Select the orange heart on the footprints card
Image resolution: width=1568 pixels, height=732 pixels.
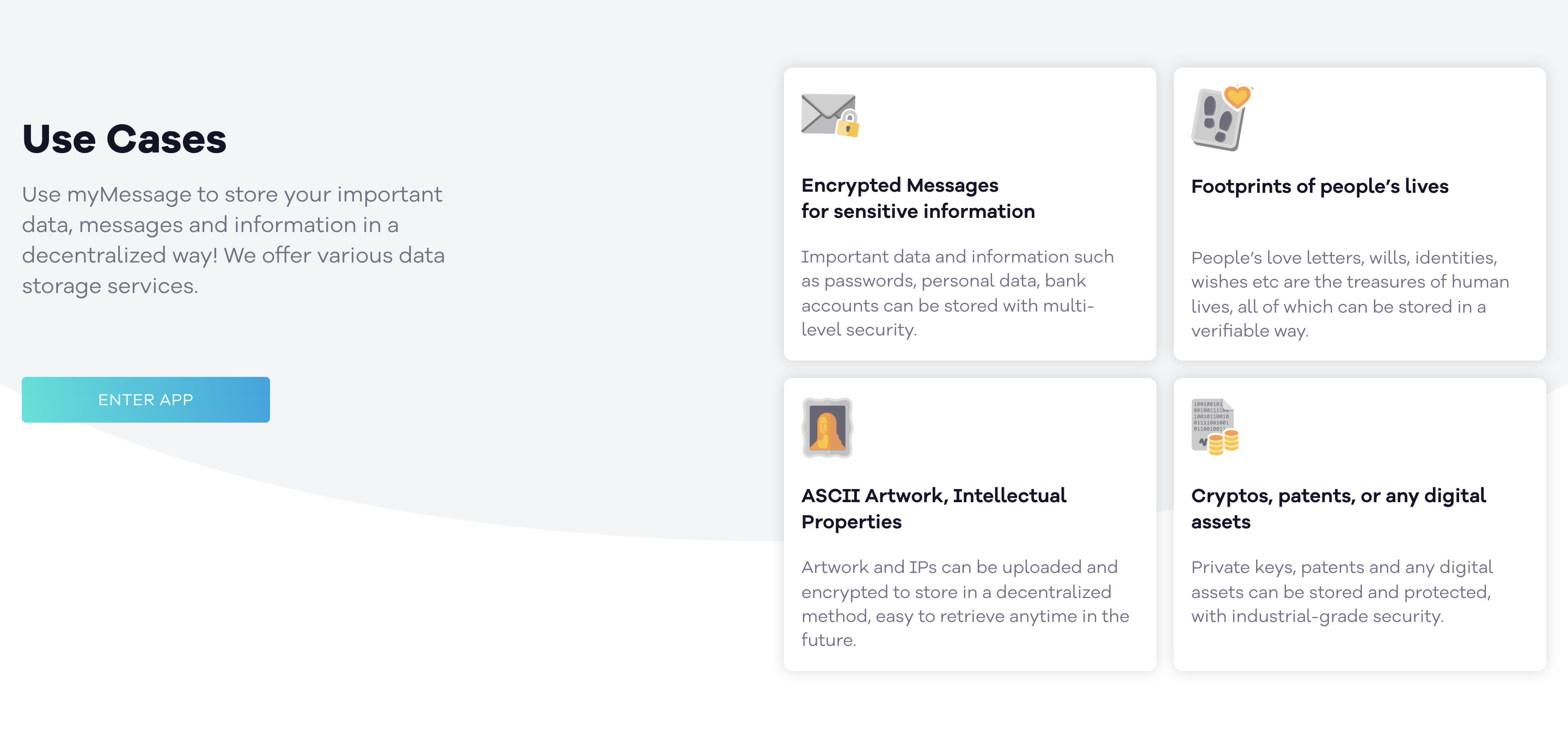click(x=1237, y=97)
